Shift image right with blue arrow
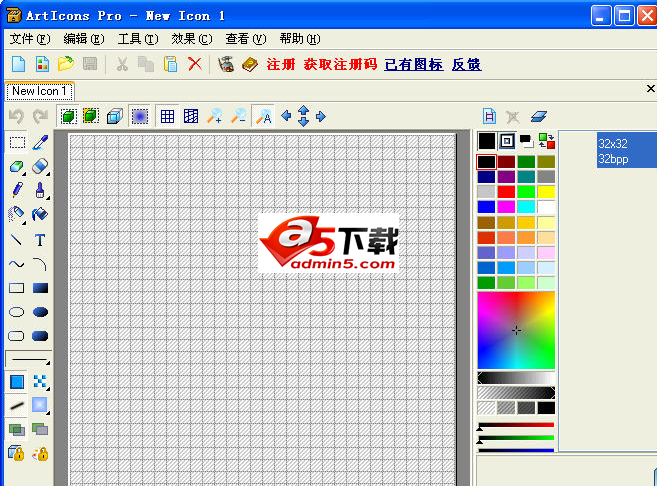Viewport: 657px width, 486px height. (x=321, y=116)
